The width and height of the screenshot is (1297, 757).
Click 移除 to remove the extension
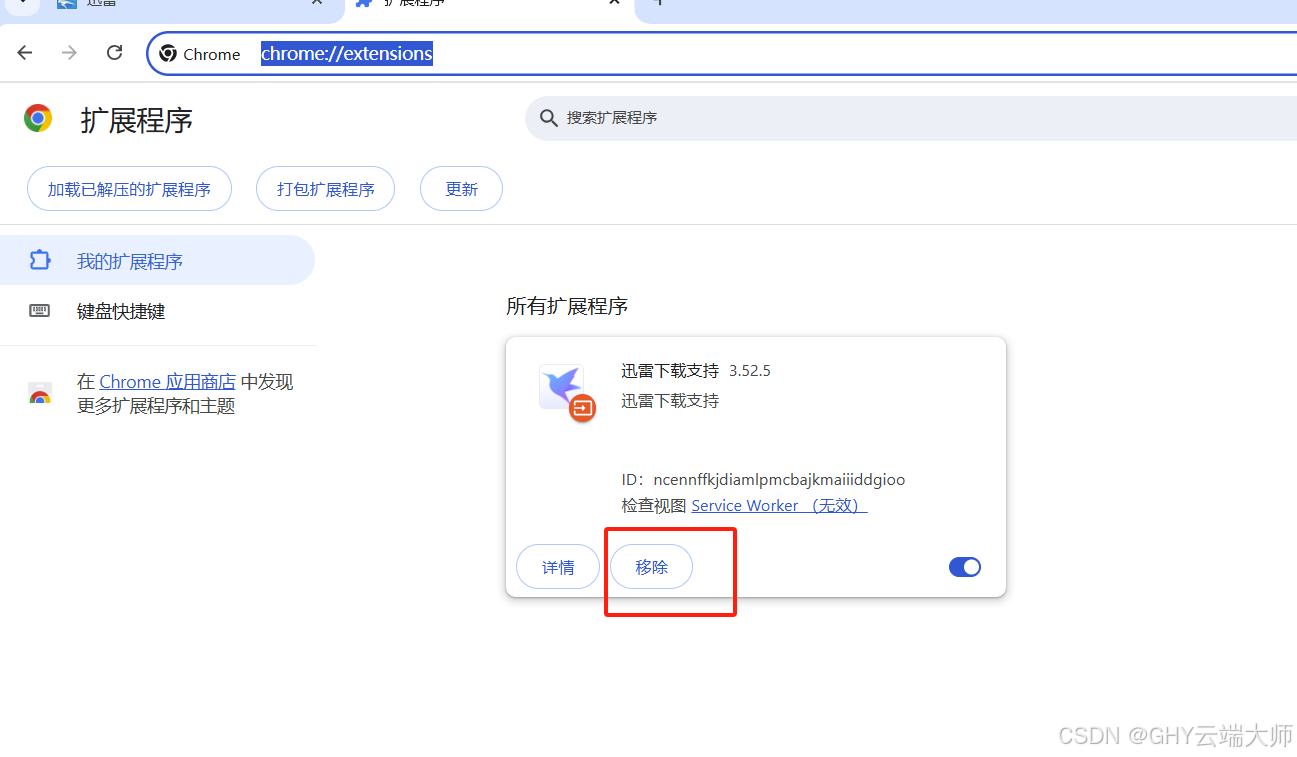651,567
